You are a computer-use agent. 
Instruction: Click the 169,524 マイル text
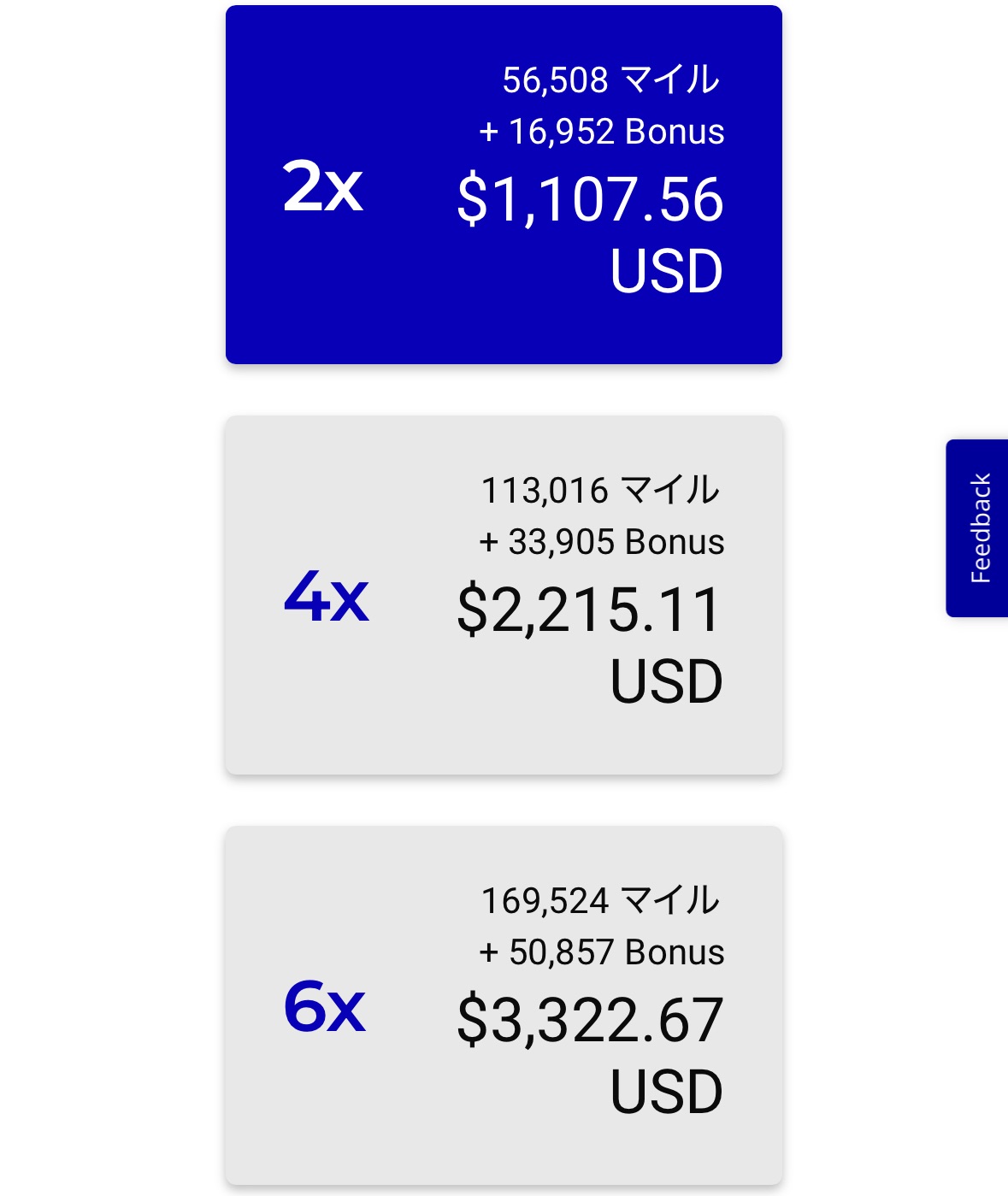coord(600,901)
